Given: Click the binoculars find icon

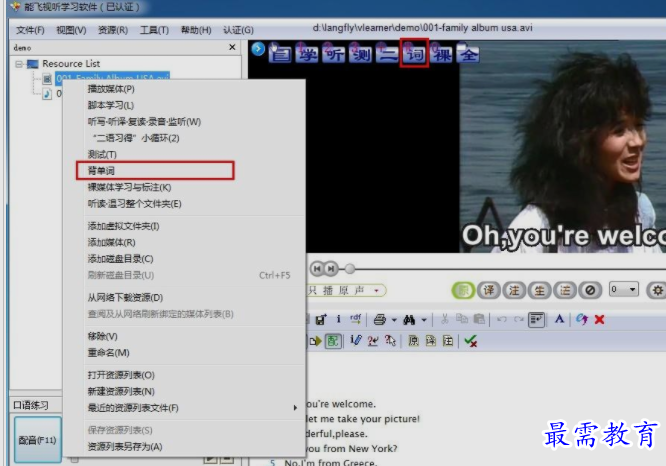Looking at the screenshot, I should (x=409, y=319).
